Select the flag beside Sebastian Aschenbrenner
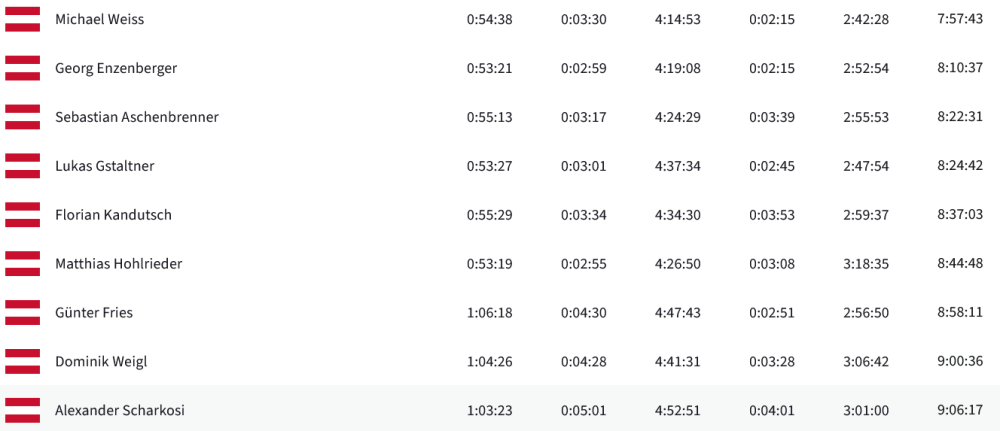Viewport: 1000px width, 431px height. (x=22, y=117)
